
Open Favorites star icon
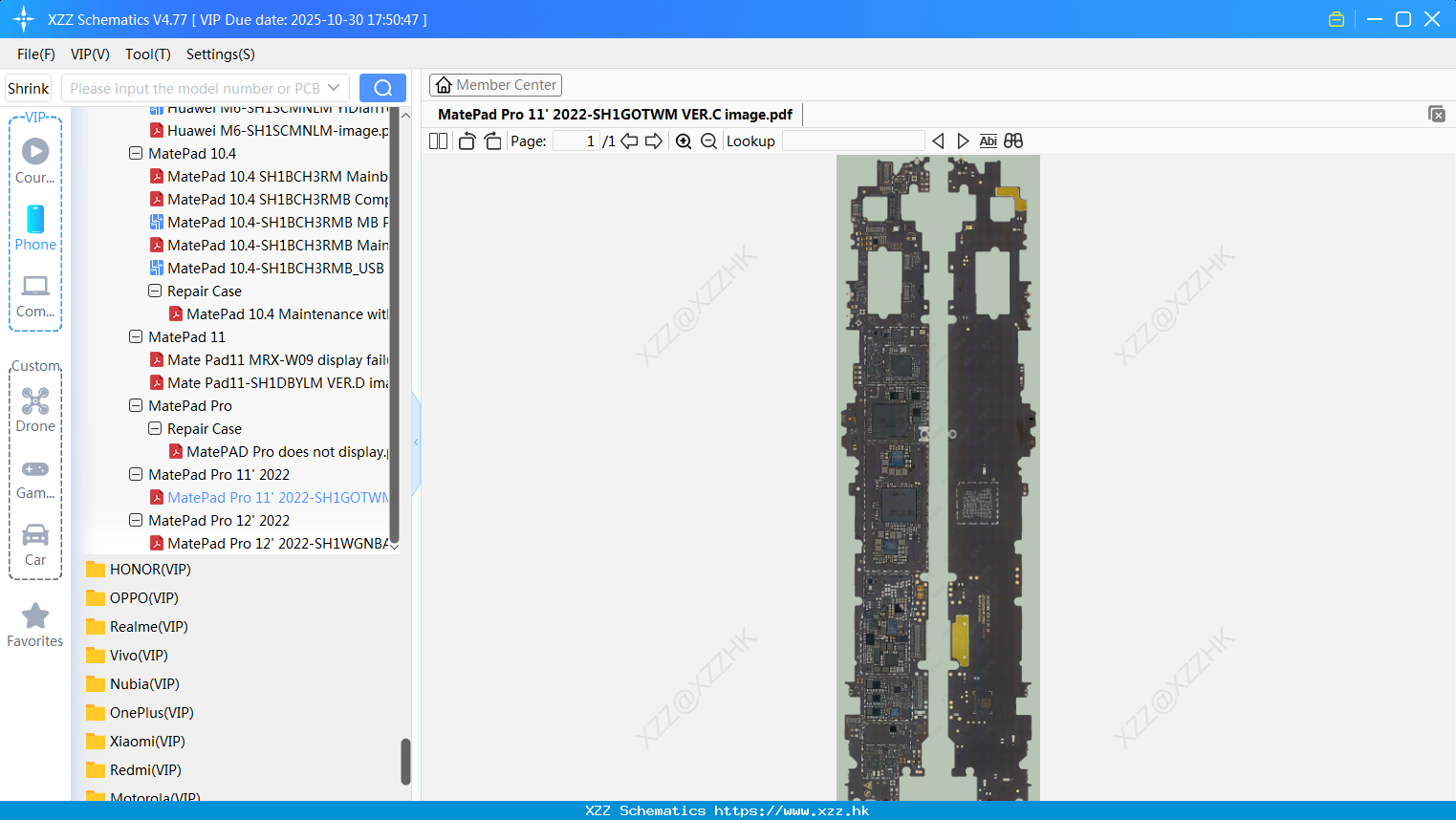(35, 615)
